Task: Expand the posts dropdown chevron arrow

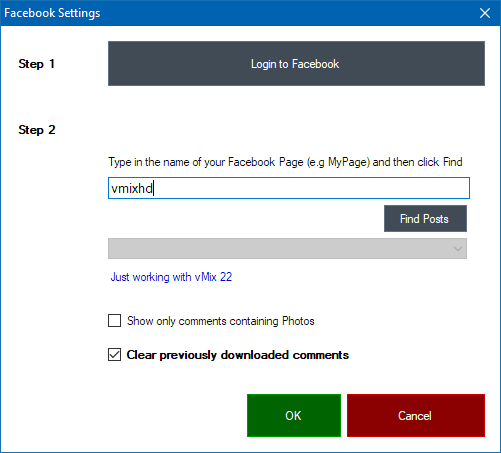Action: [458, 249]
